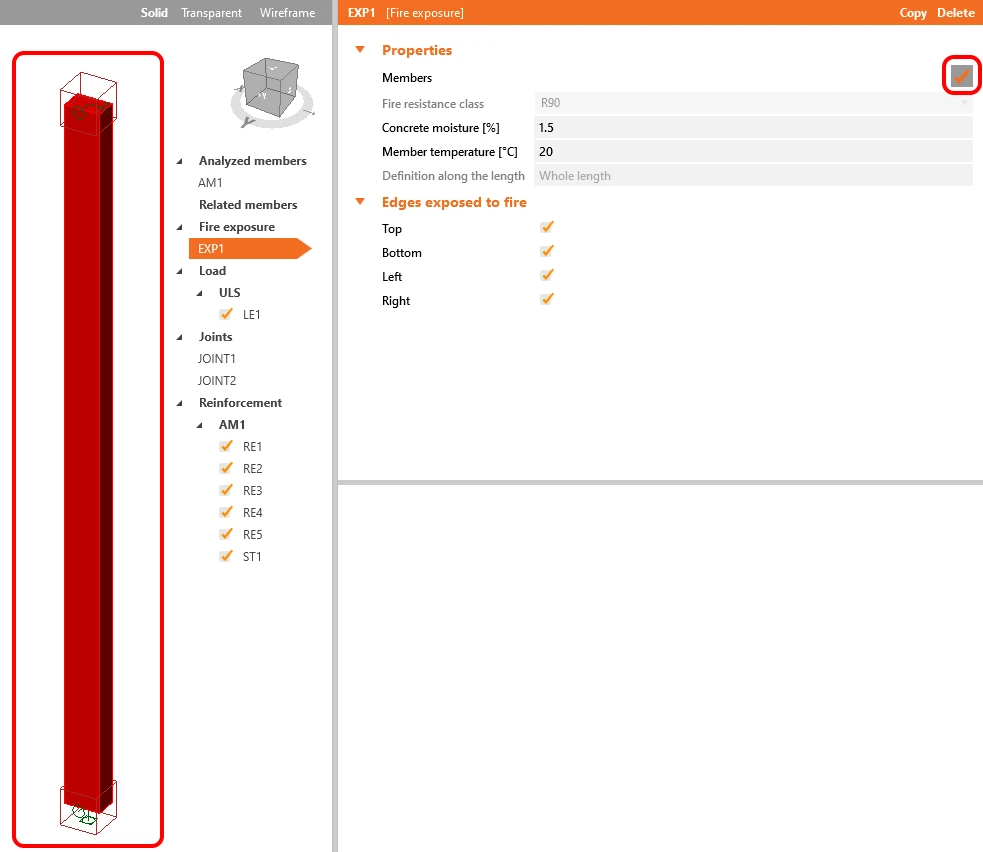The image size is (983, 852).
Task: Click the Y axis arrow of view cube
Action: pyautogui.click(x=248, y=122)
